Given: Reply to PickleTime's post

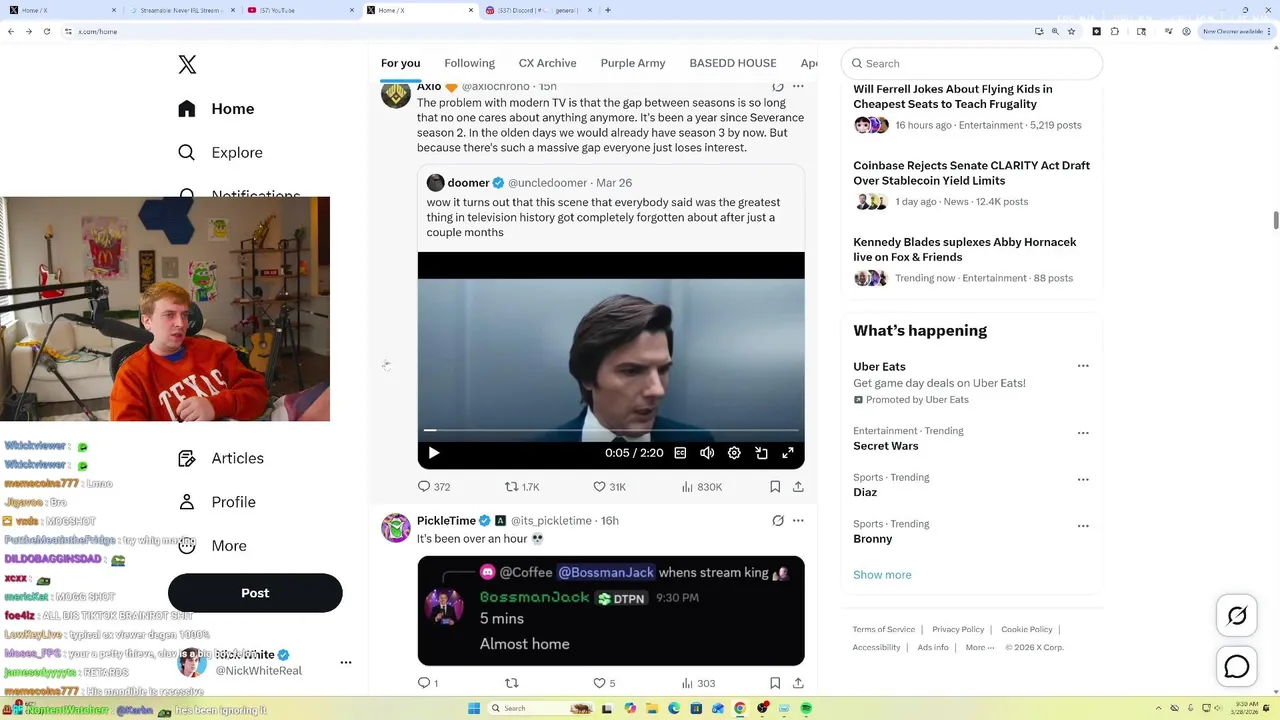Looking at the screenshot, I should click(427, 684).
